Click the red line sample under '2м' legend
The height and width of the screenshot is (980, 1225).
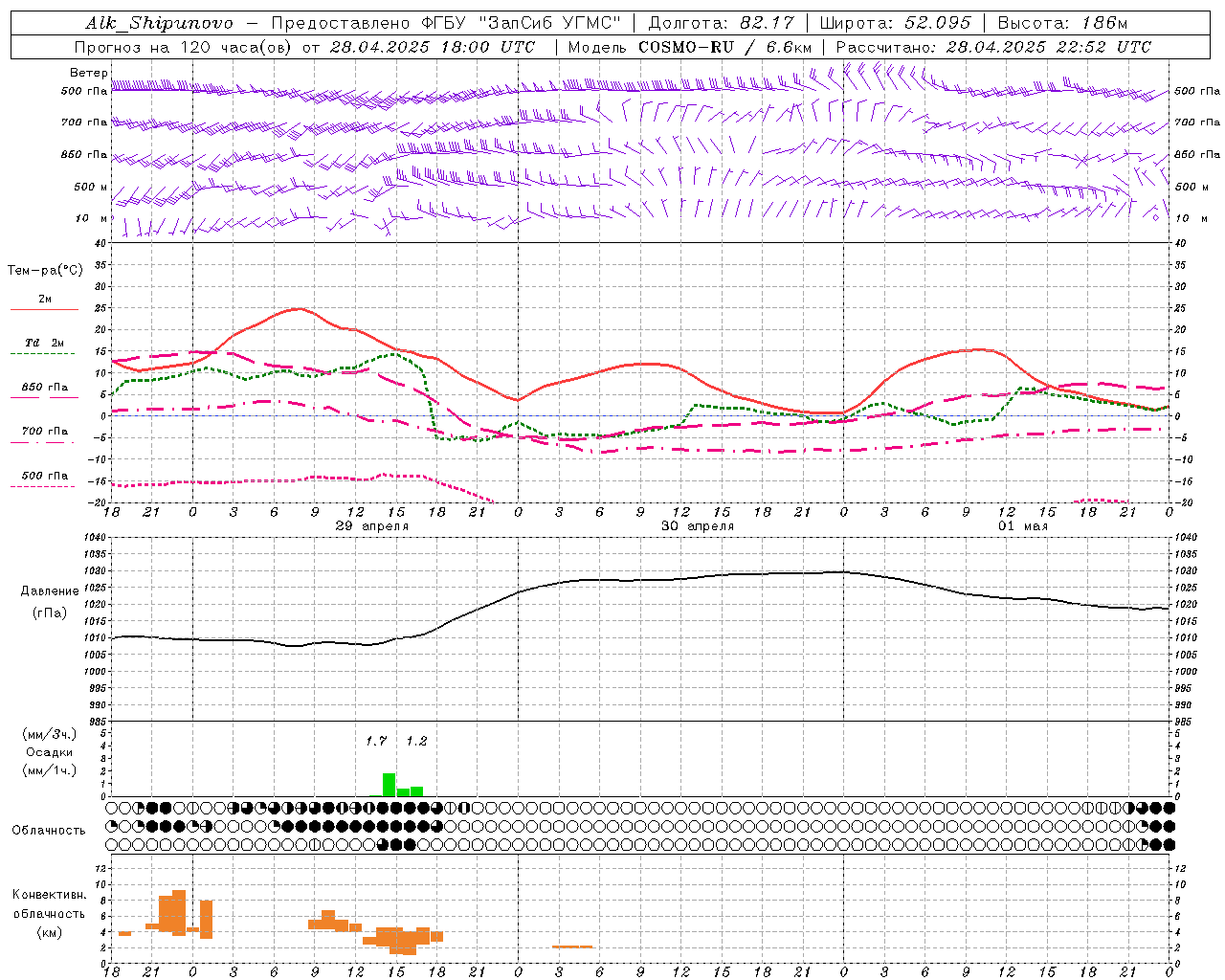point(44,309)
